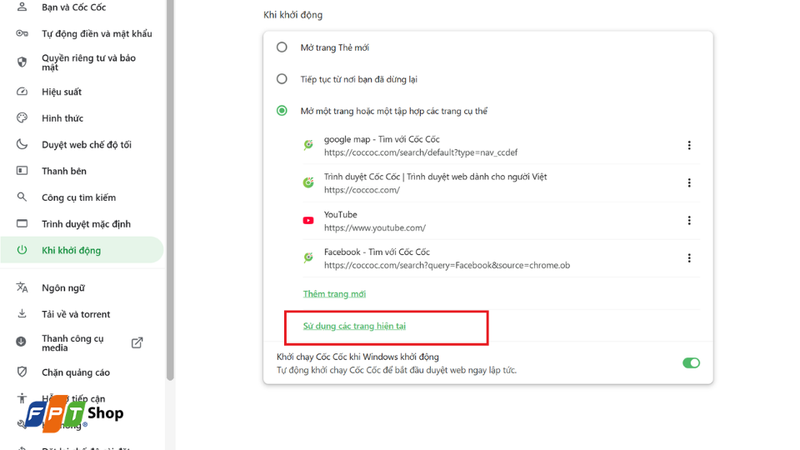Viewport: 800px width, 450px height.
Task: Click the palette icon for Hình thức
Action: [x=22, y=118]
